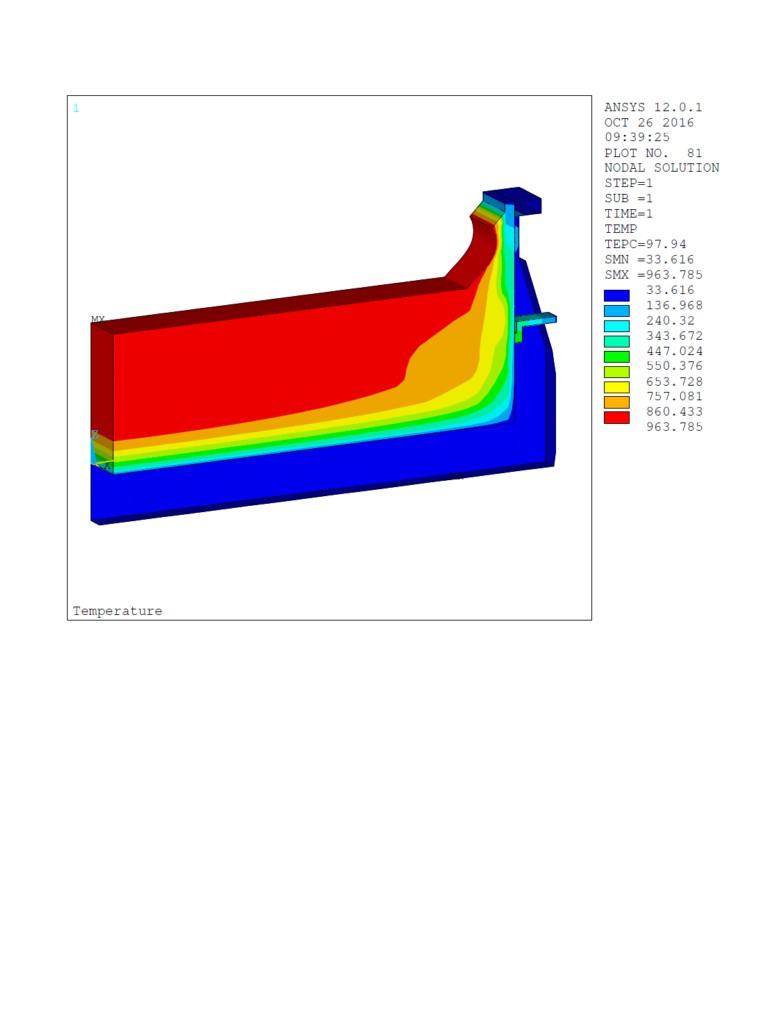Click the PLOT NO. 81 text
This screenshot has width=782, height=1012.
click(653, 153)
